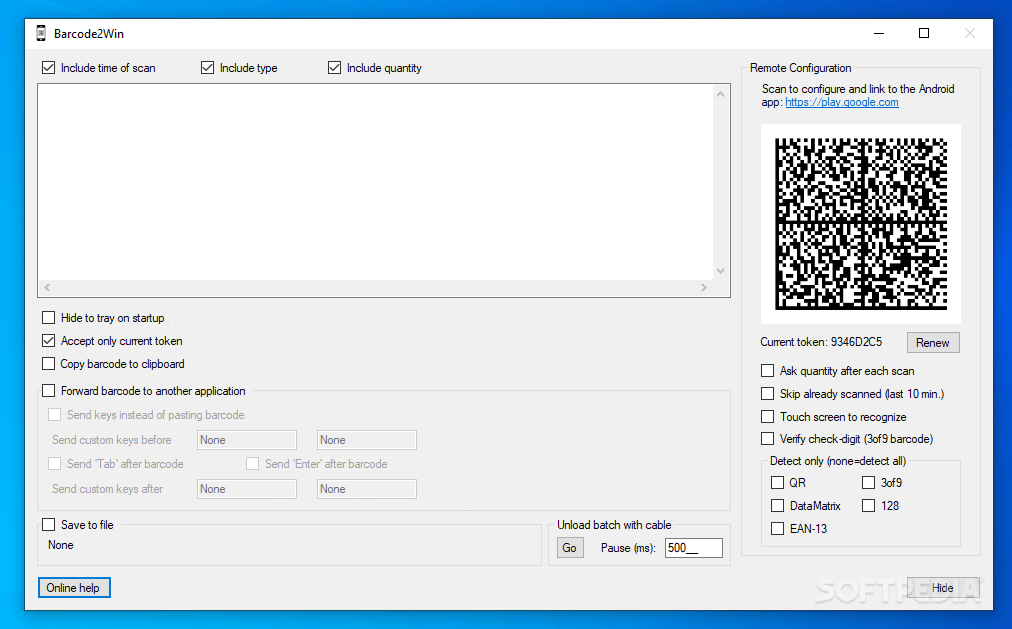Enable Ask quantity after each scan
1012x629 pixels.
coord(767,370)
